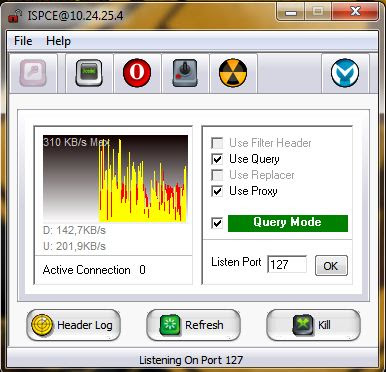Minimize the ISPCE window

point(291,12)
